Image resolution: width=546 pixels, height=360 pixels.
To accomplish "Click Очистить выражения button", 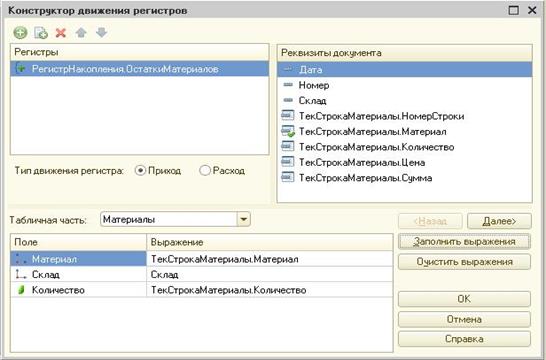I will pos(464,261).
